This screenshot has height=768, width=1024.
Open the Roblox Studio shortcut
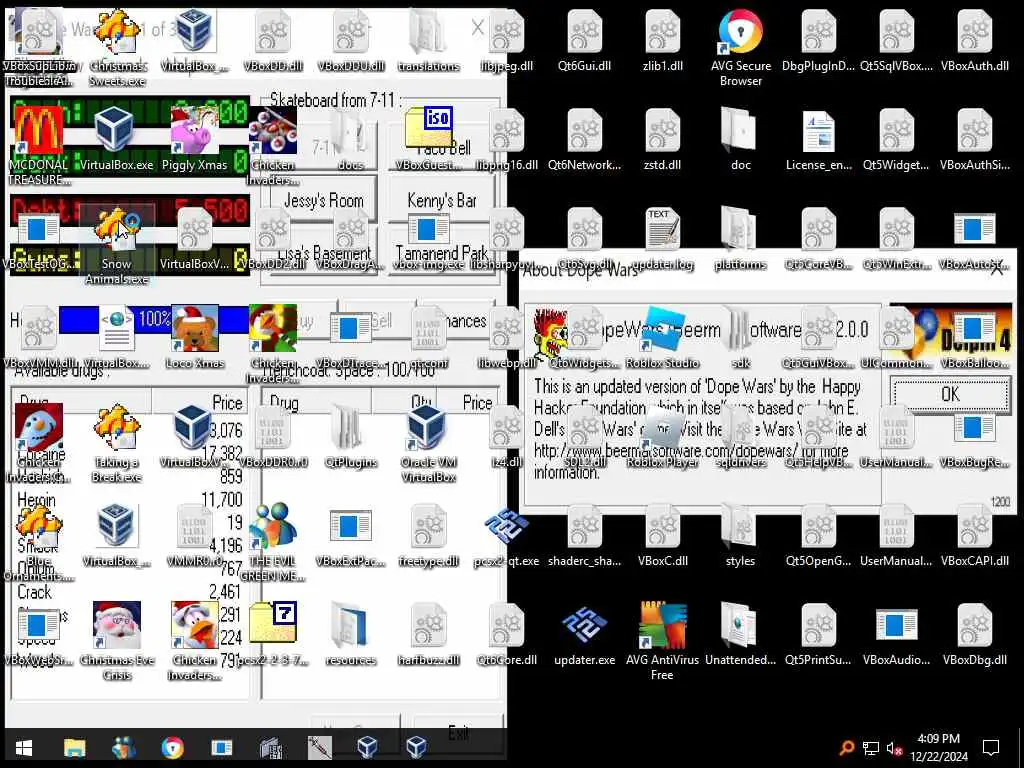click(x=662, y=337)
